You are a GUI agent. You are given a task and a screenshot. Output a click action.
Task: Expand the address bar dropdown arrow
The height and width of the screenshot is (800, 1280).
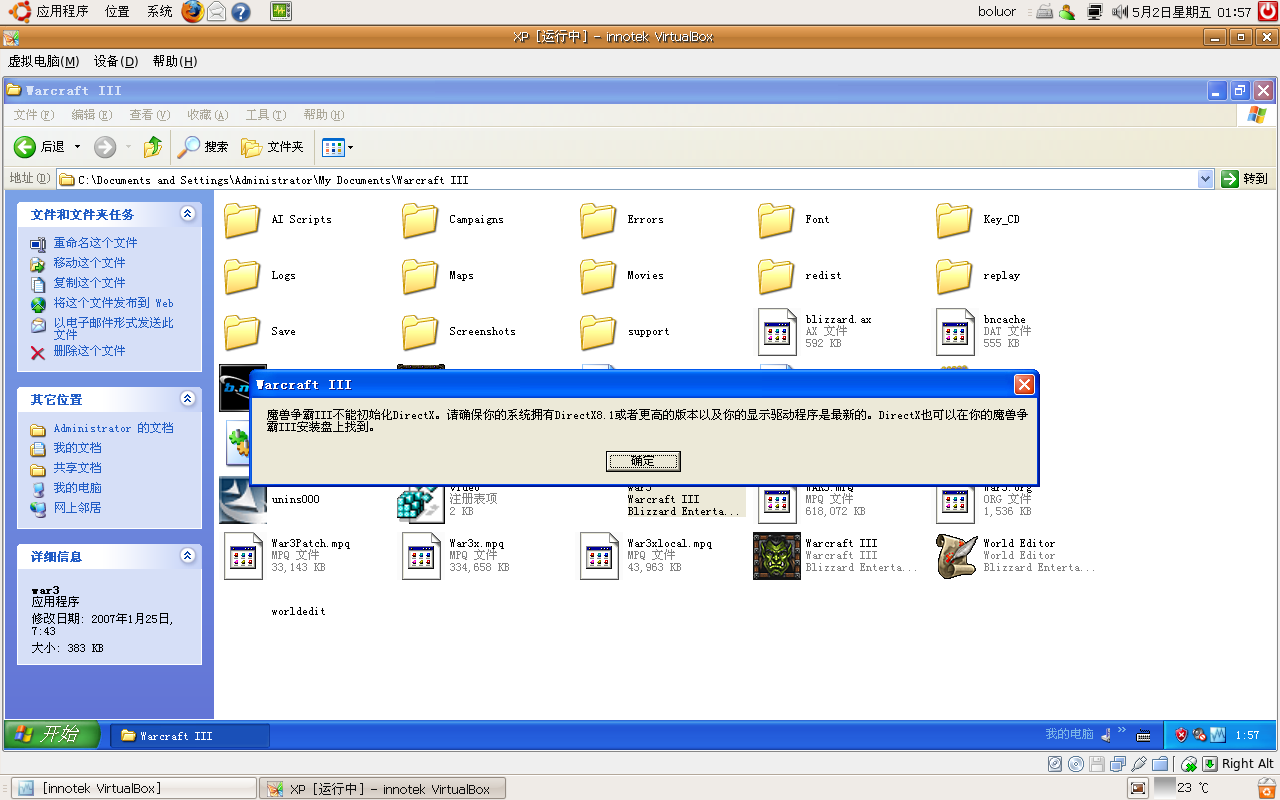click(1206, 179)
